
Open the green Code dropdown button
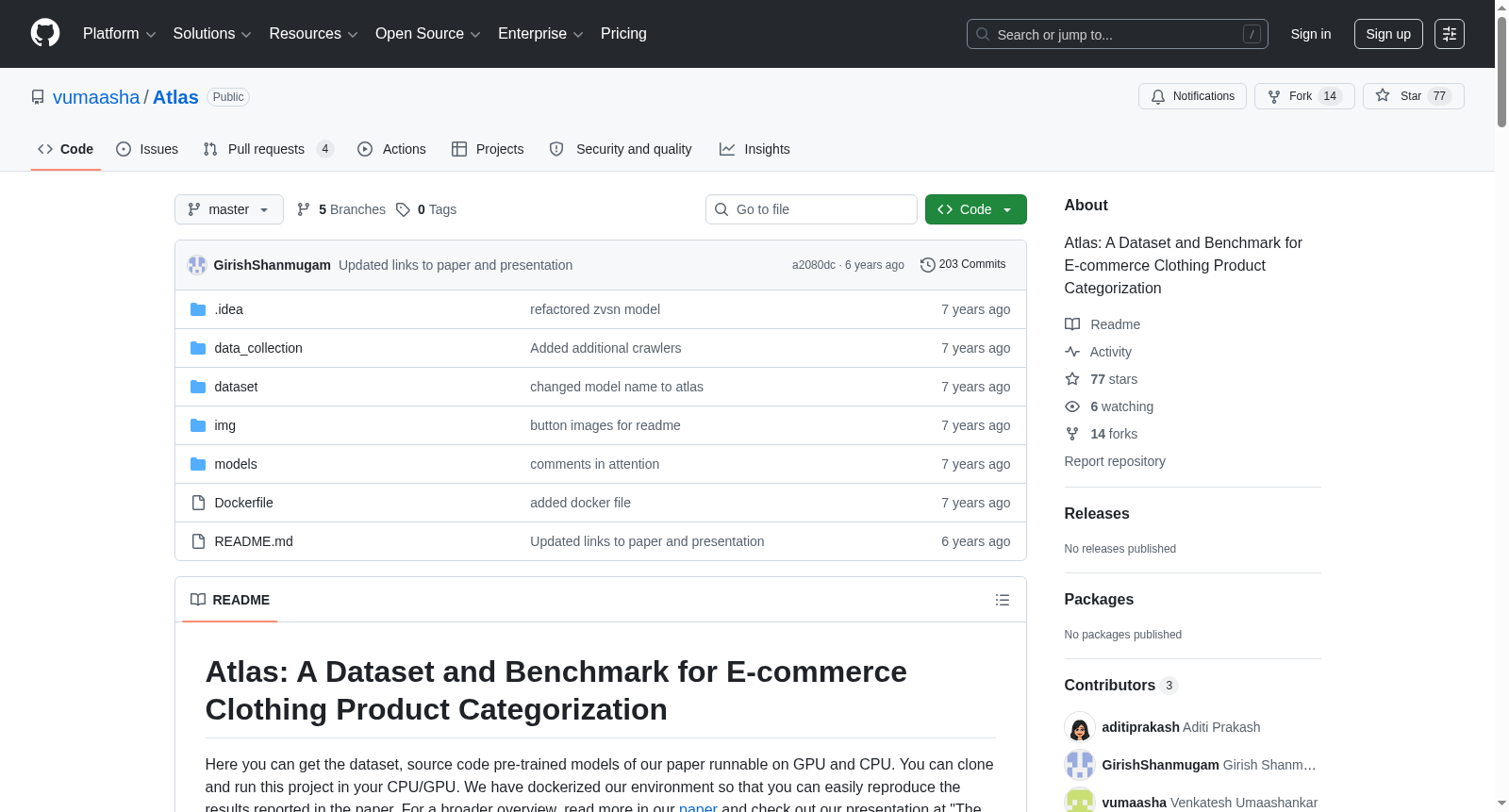976,209
